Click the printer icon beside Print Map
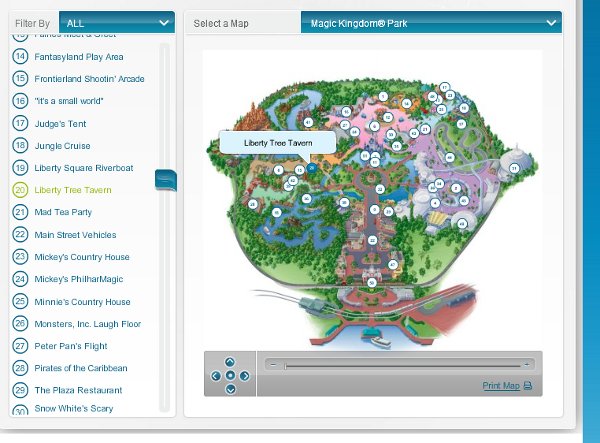Image resolution: width=600 pixels, height=443 pixels. pos(528,385)
